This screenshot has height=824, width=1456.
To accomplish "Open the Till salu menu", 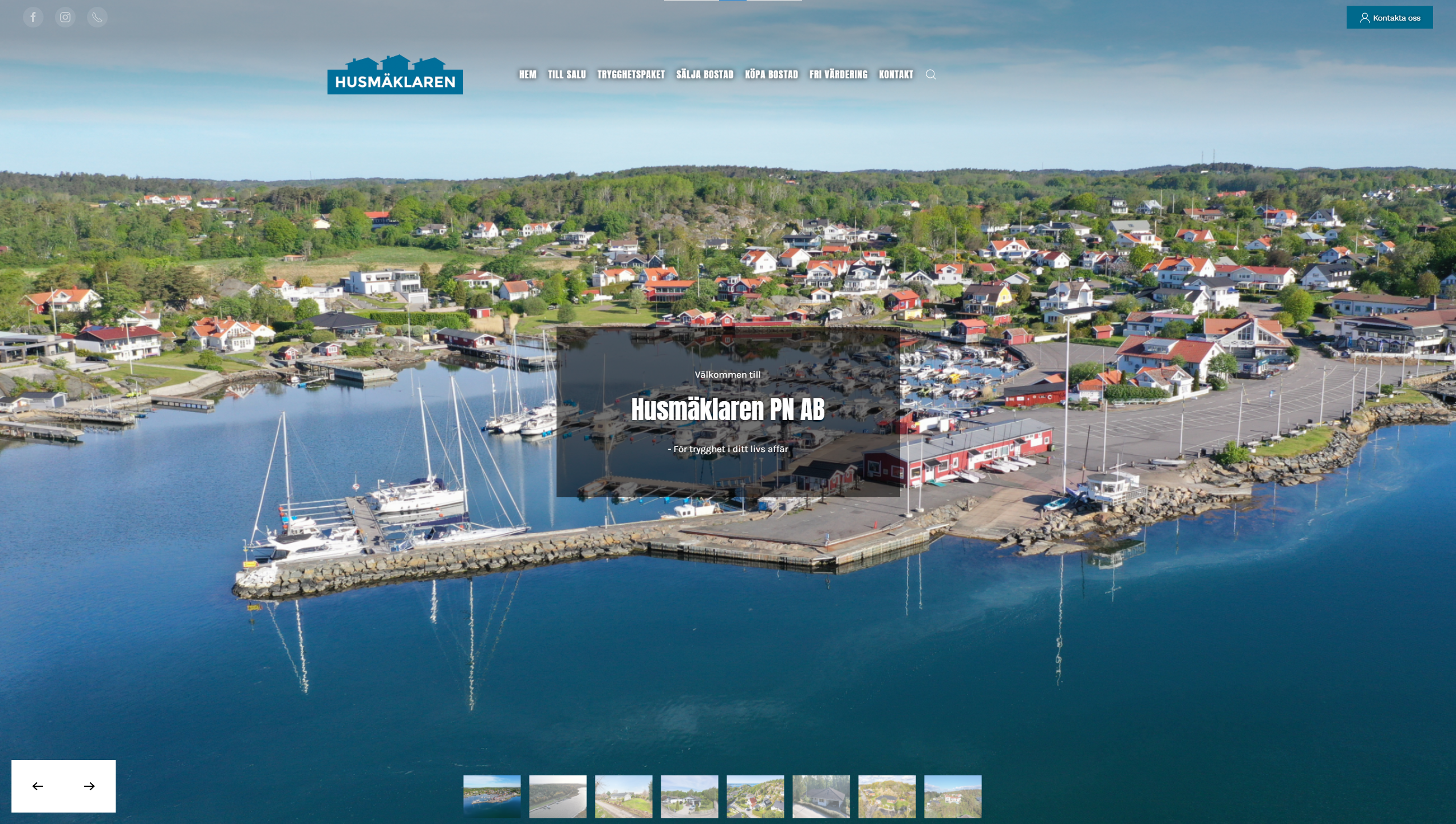I will tap(566, 74).
